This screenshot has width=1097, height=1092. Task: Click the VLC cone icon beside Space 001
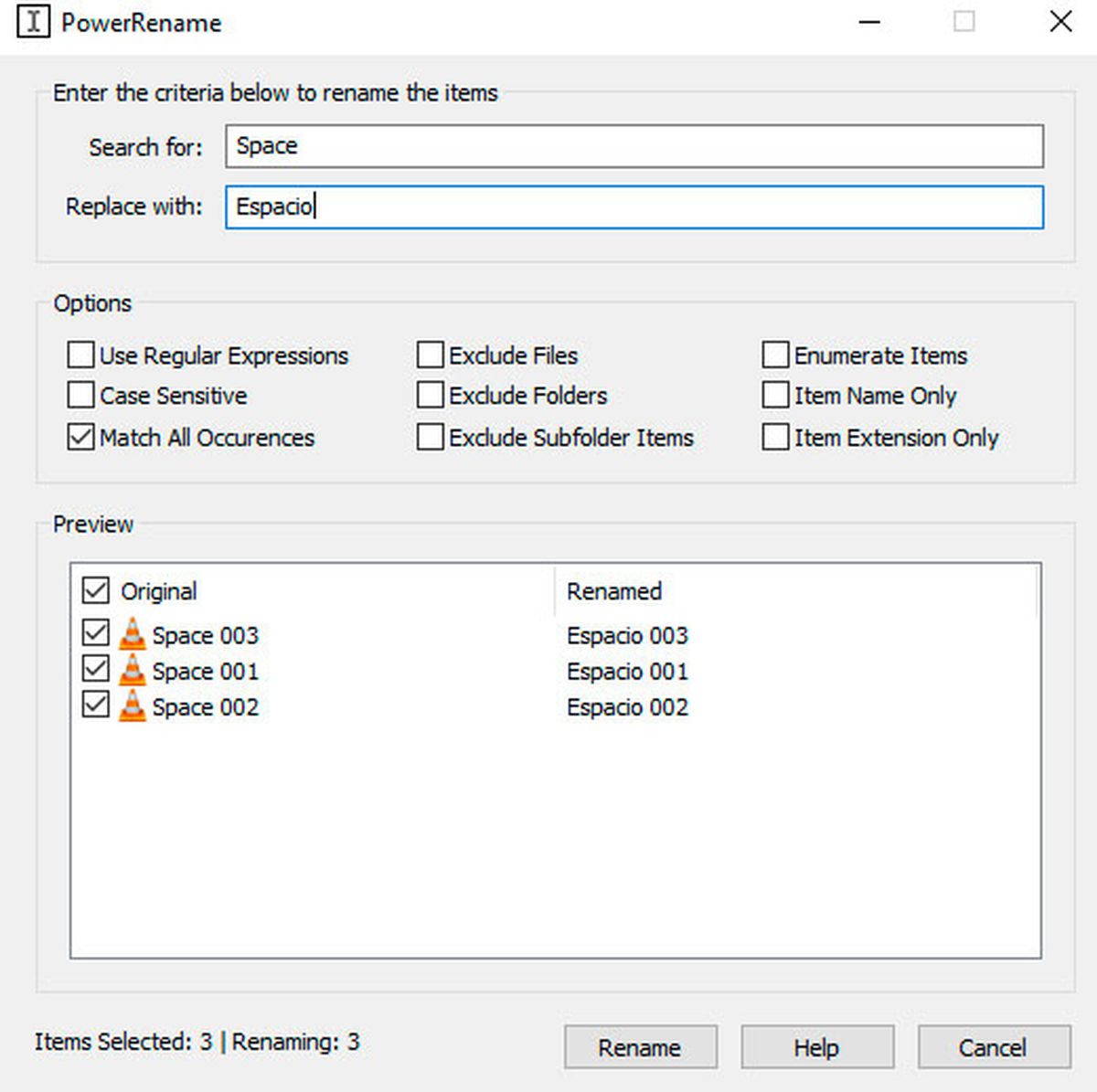click(x=133, y=670)
